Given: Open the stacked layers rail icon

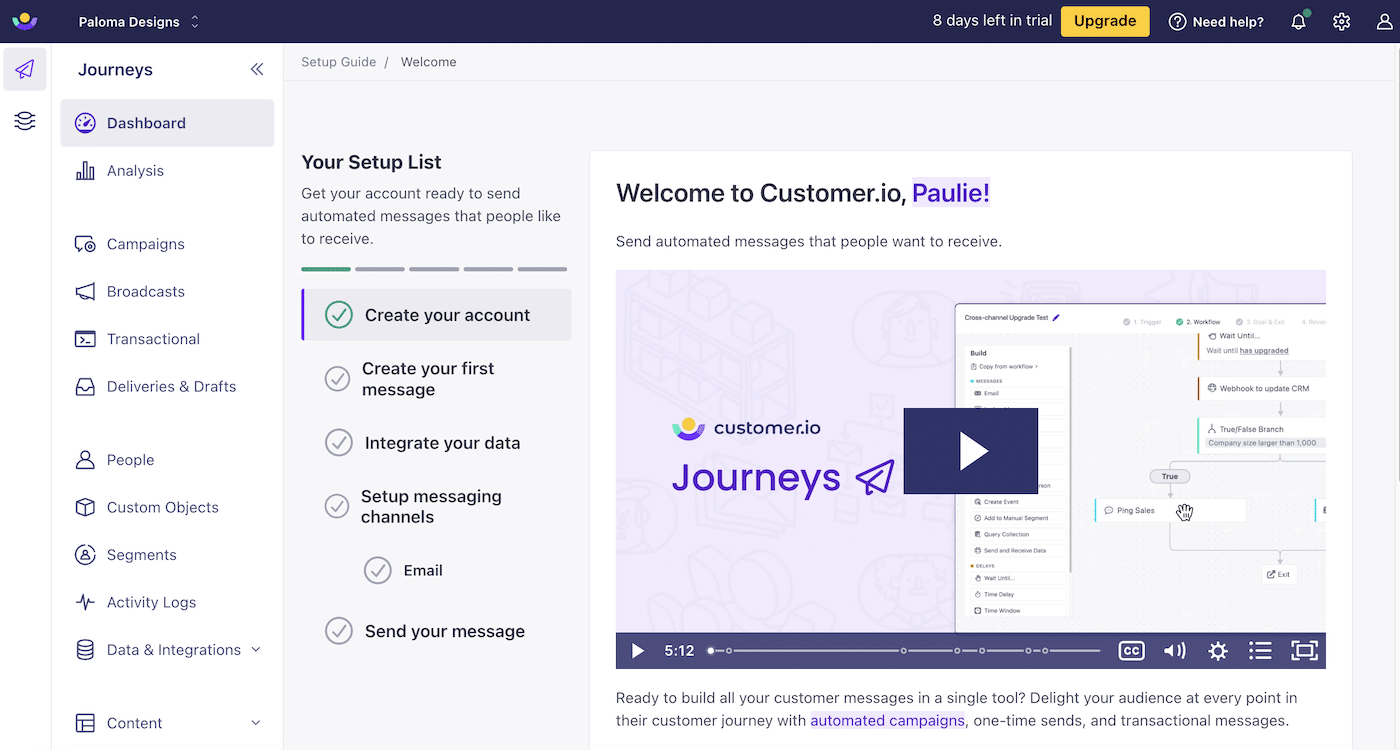Looking at the screenshot, I should point(25,121).
